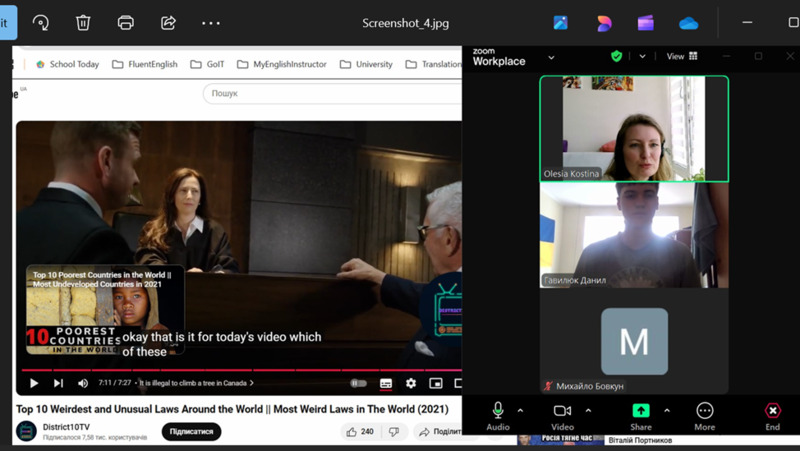This screenshot has width=800, height=451.
Task: Open the MyEnglishInstructor bookmarks folder
Action: click(282, 64)
